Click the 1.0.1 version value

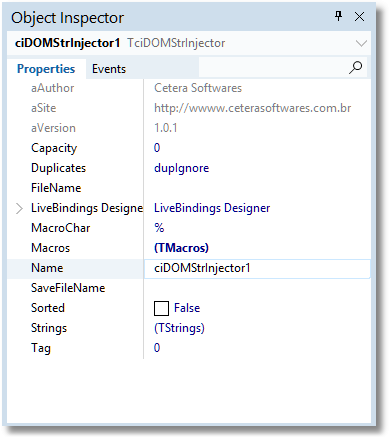165,128
